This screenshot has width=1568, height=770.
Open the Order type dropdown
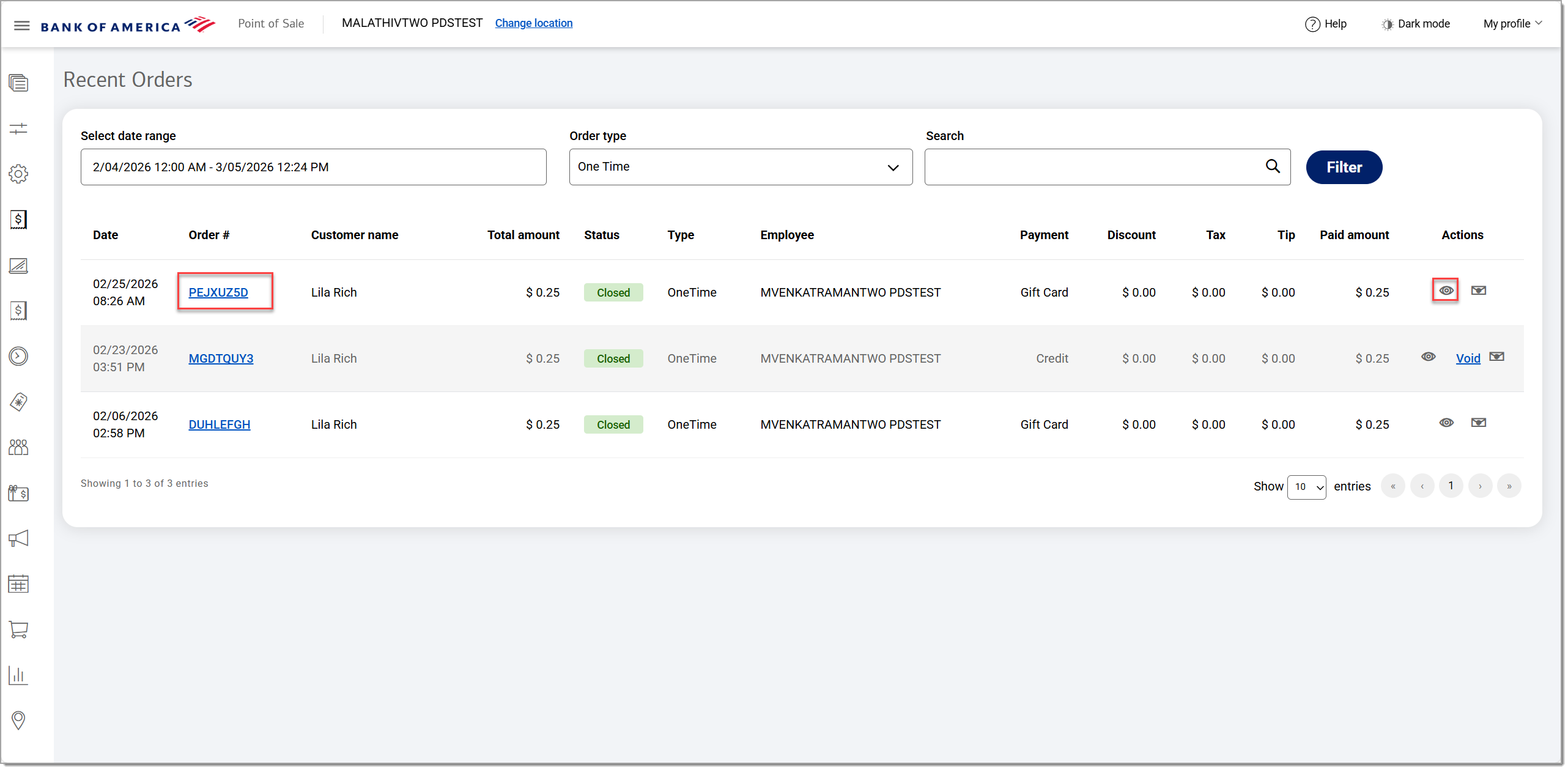(x=740, y=166)
